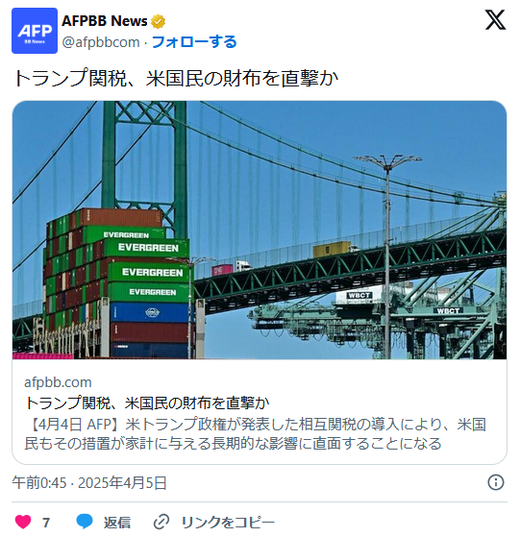The image size is (520, 537).
Task: Click the X logo icon
Action: [495, 20]
